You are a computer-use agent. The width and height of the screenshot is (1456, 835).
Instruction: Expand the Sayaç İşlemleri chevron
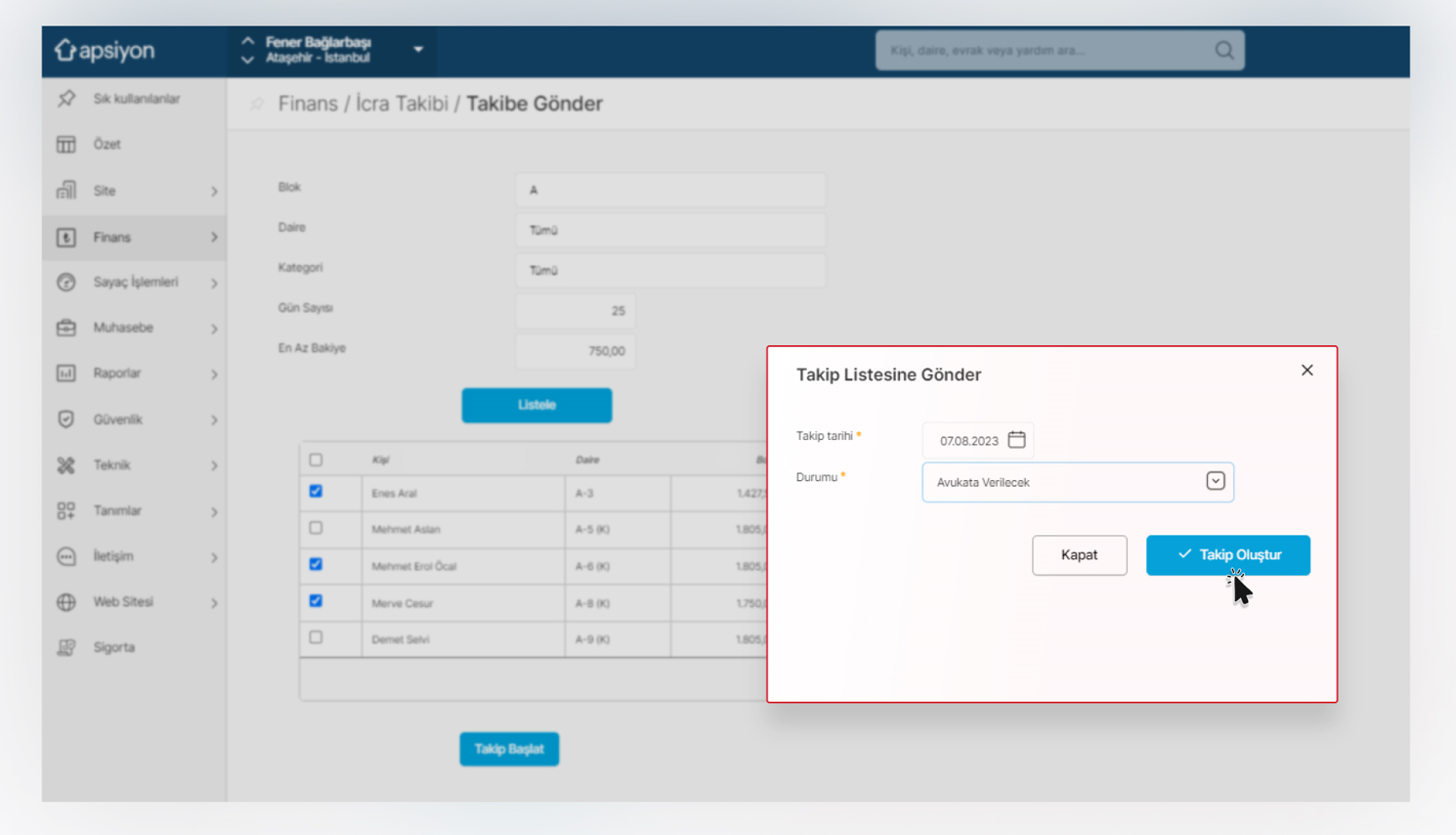214,284
